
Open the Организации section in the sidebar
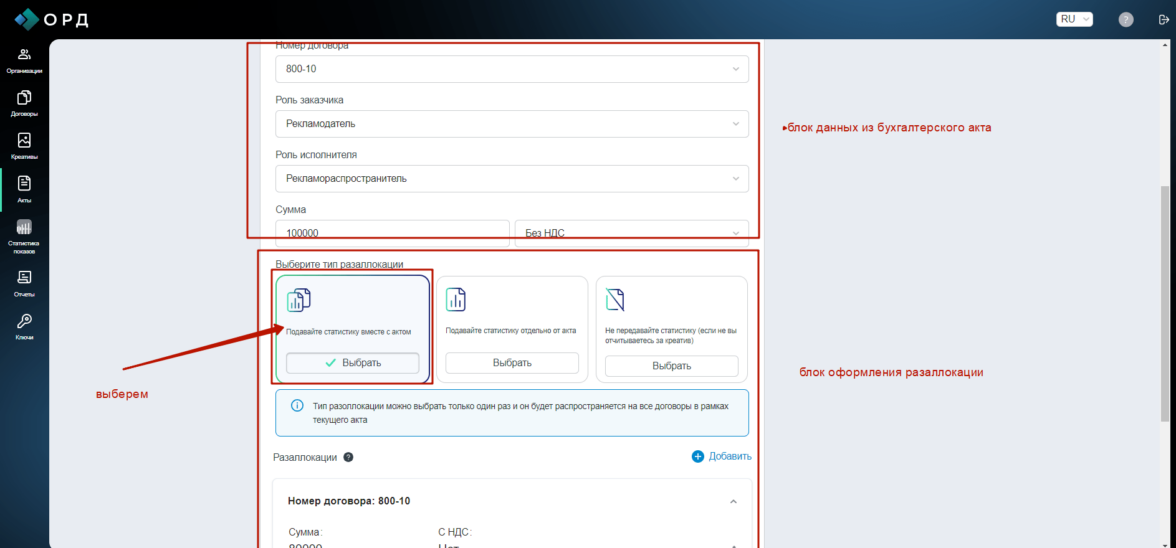[24, 61]
